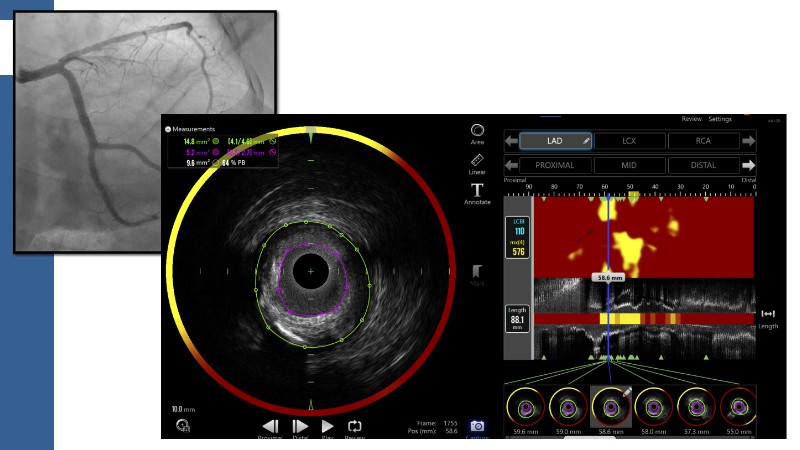Toggle the green 14.8 mm² area measurement

(x=215, y=142)
